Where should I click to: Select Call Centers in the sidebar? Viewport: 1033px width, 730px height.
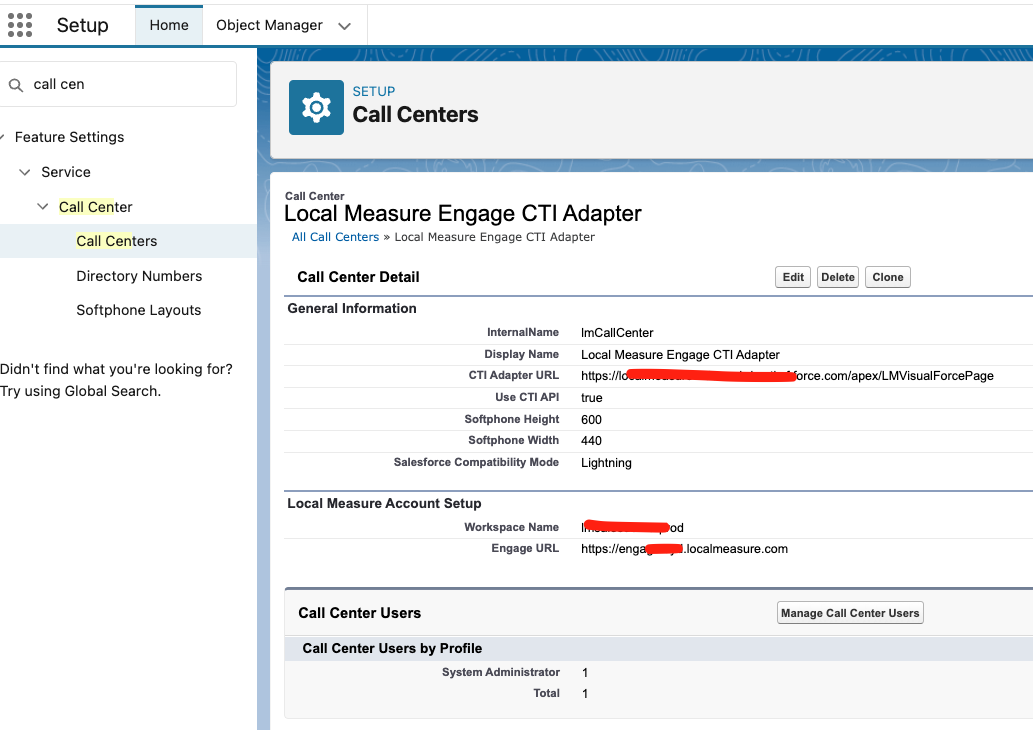point(117,241)
